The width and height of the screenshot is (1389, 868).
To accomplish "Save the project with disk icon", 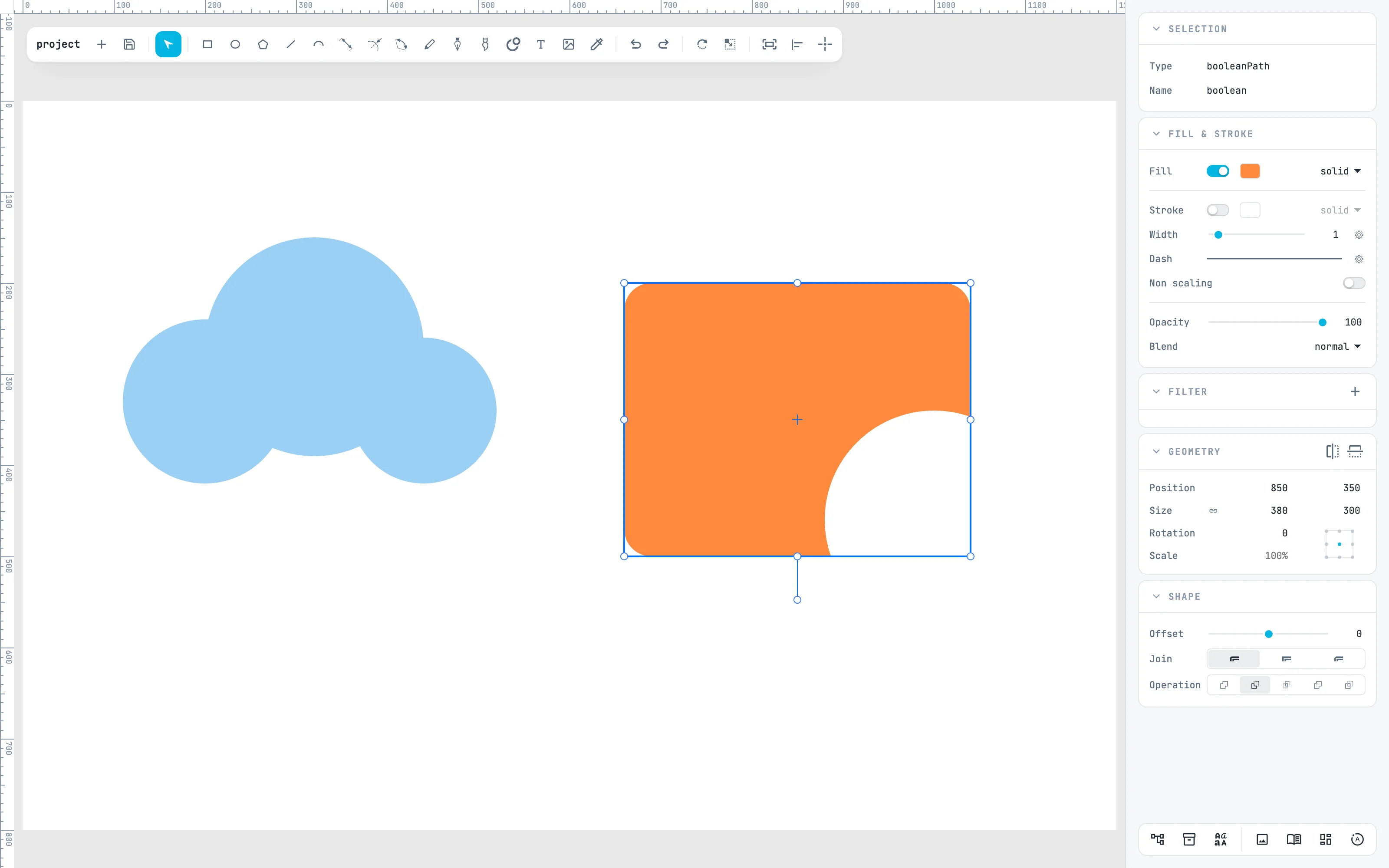I will (129, 44).
